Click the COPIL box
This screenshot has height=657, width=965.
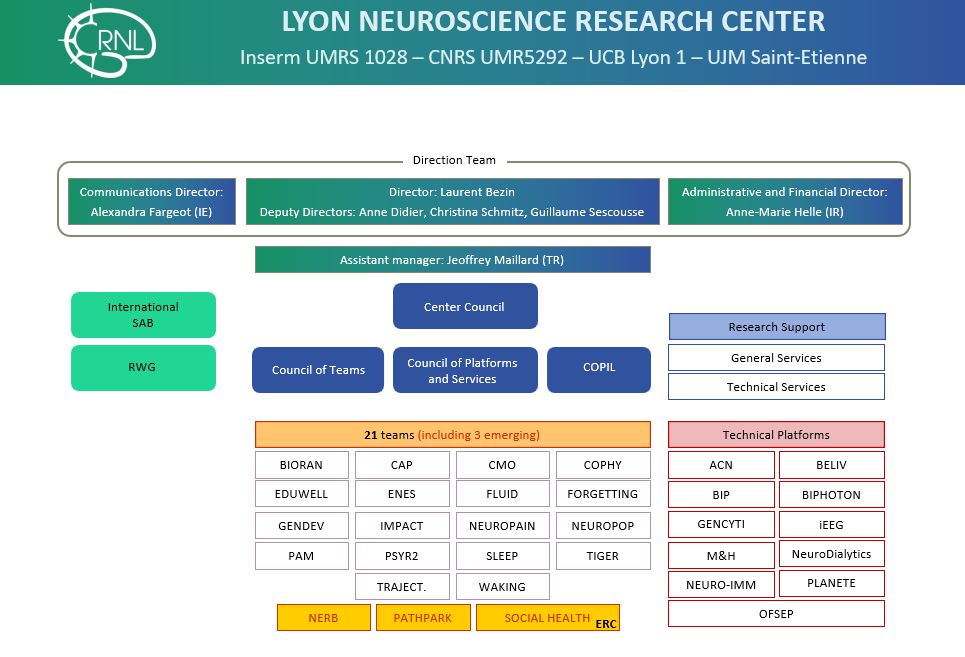tap(599, 370)
